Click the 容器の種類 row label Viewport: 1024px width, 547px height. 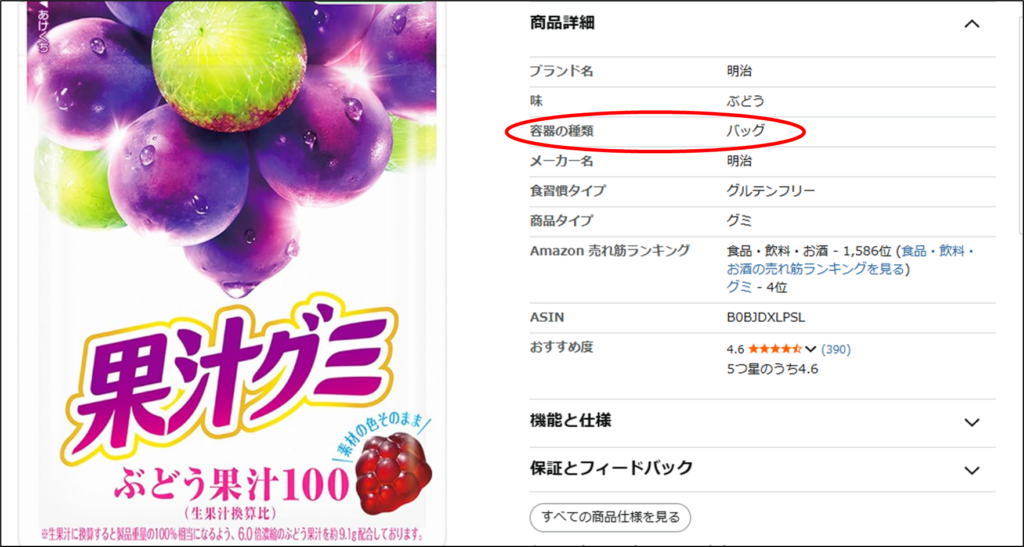pyautogui.click(x=562, y=131)
